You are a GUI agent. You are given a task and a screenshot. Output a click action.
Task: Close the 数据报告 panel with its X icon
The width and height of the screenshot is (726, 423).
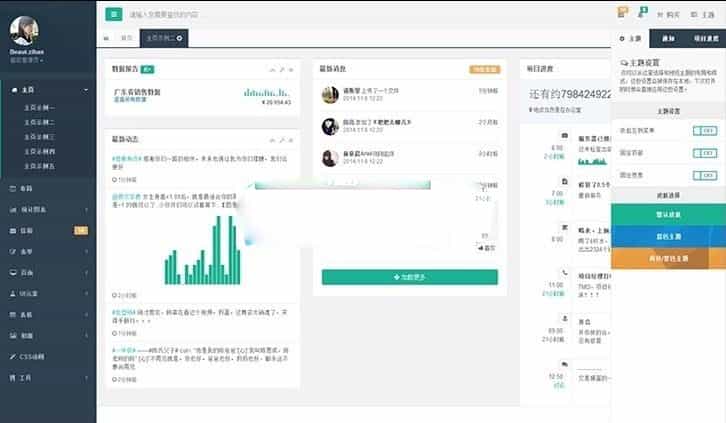click(291, 70)
